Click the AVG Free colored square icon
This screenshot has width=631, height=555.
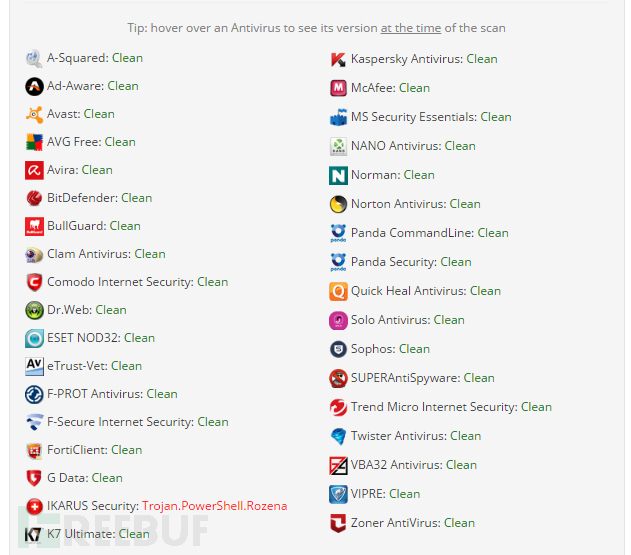(34, 142)
